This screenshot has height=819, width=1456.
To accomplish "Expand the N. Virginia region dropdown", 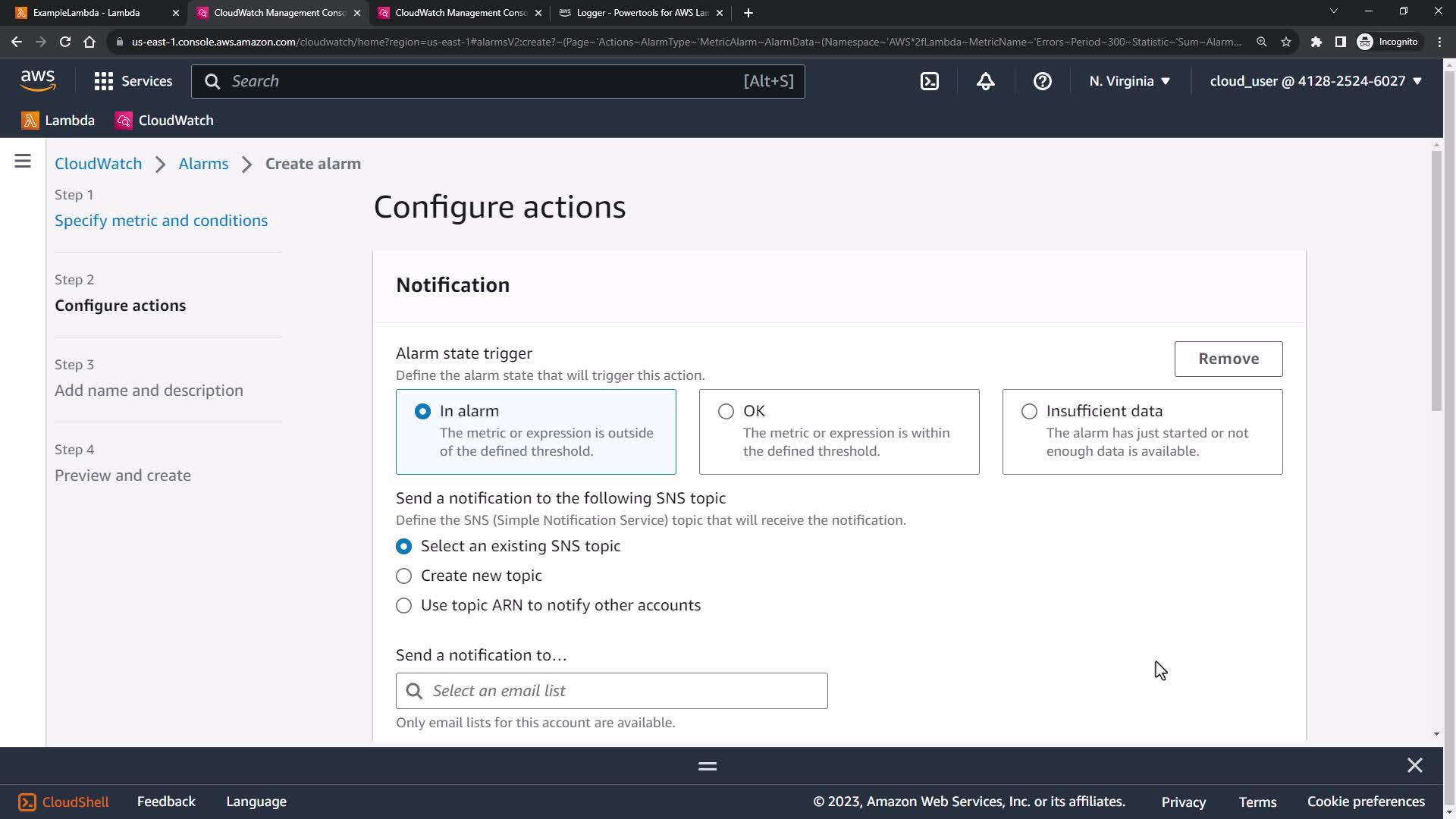I will (1129, 81).
